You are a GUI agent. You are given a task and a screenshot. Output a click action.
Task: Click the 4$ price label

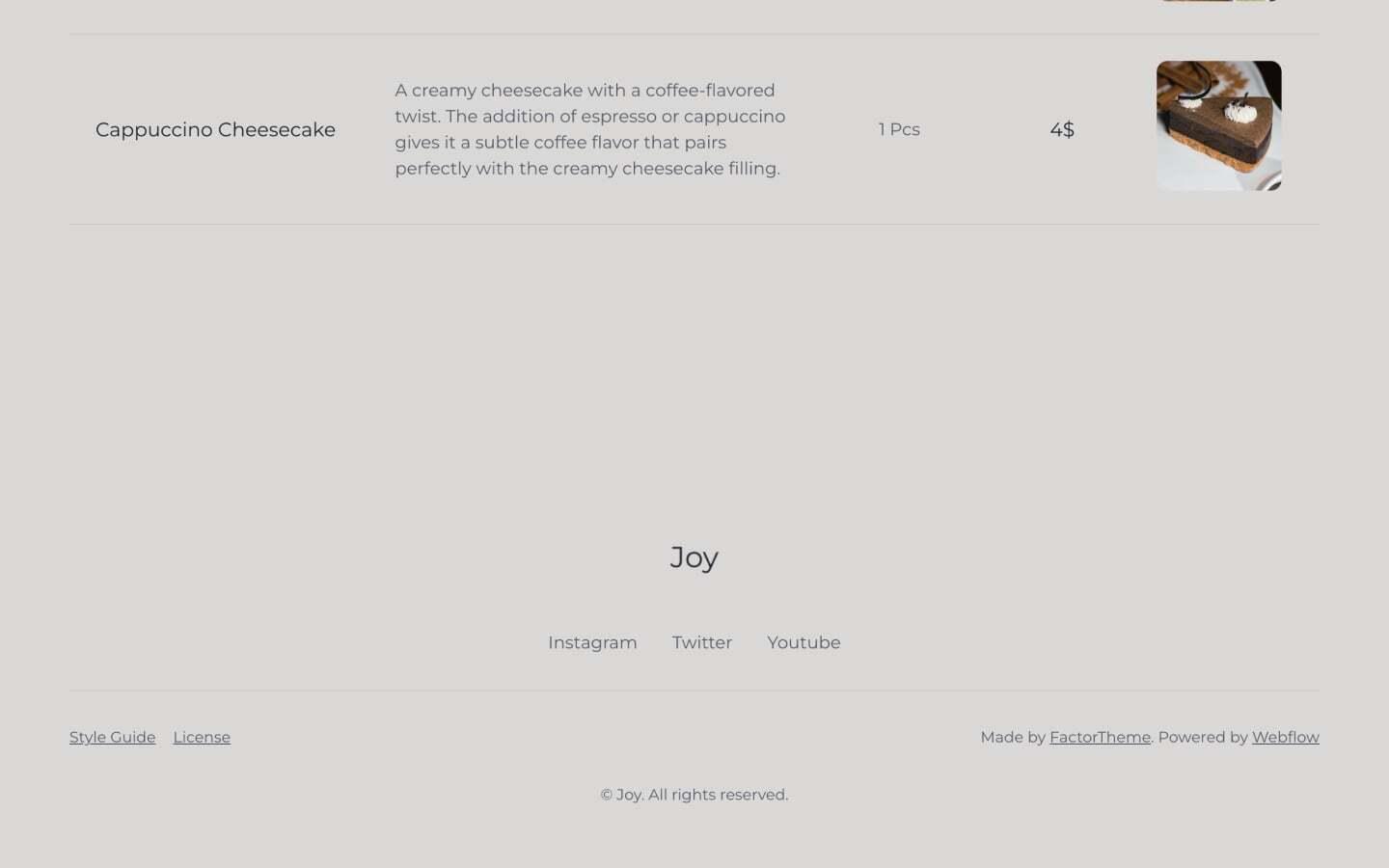coord(1062,129)
